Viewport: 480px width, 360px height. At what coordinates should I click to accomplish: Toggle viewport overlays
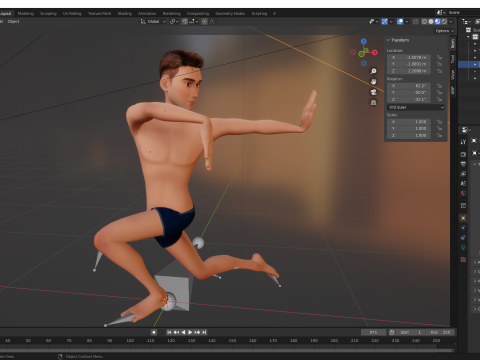coord(400,21)
